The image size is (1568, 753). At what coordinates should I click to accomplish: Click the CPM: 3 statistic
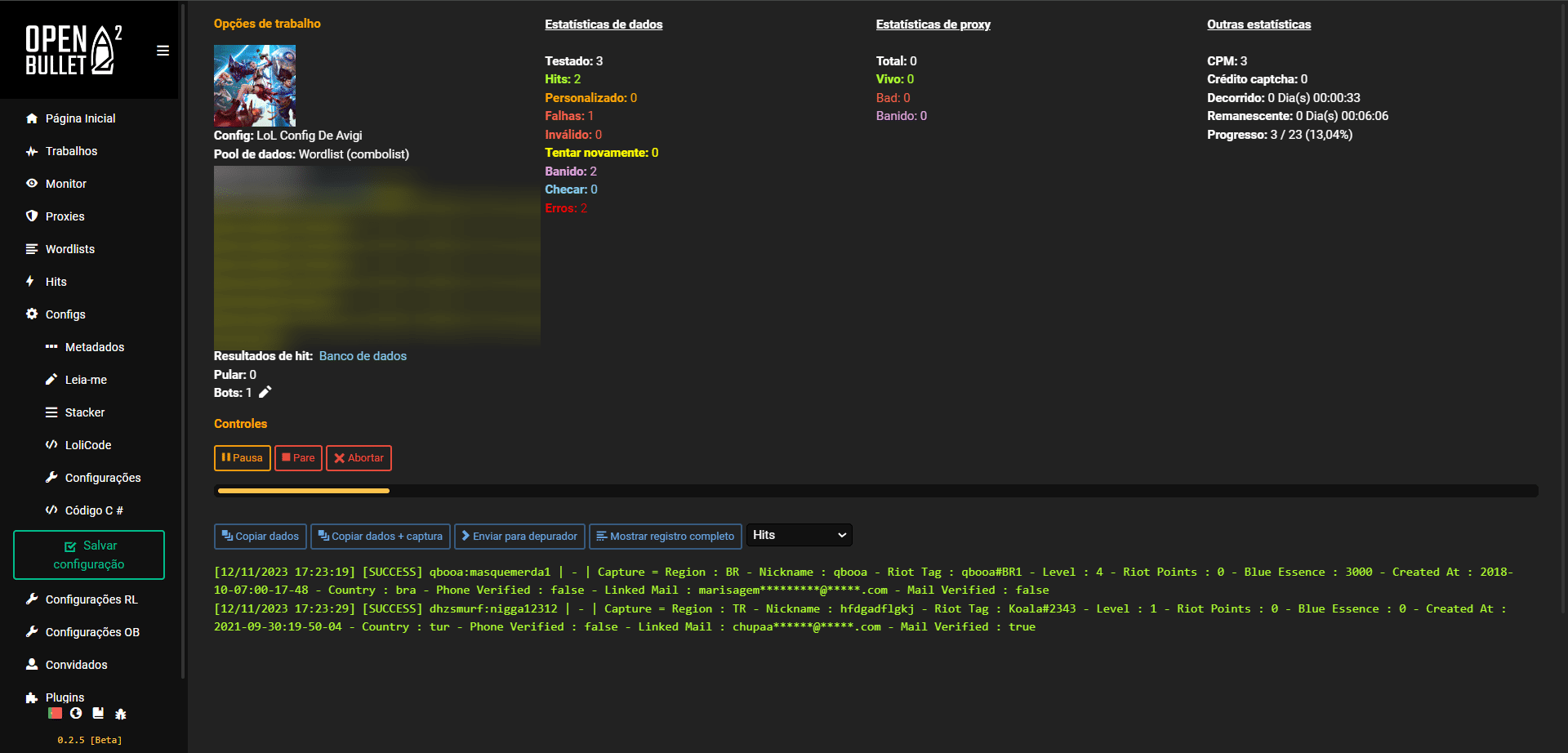[x=1227, y=61]
